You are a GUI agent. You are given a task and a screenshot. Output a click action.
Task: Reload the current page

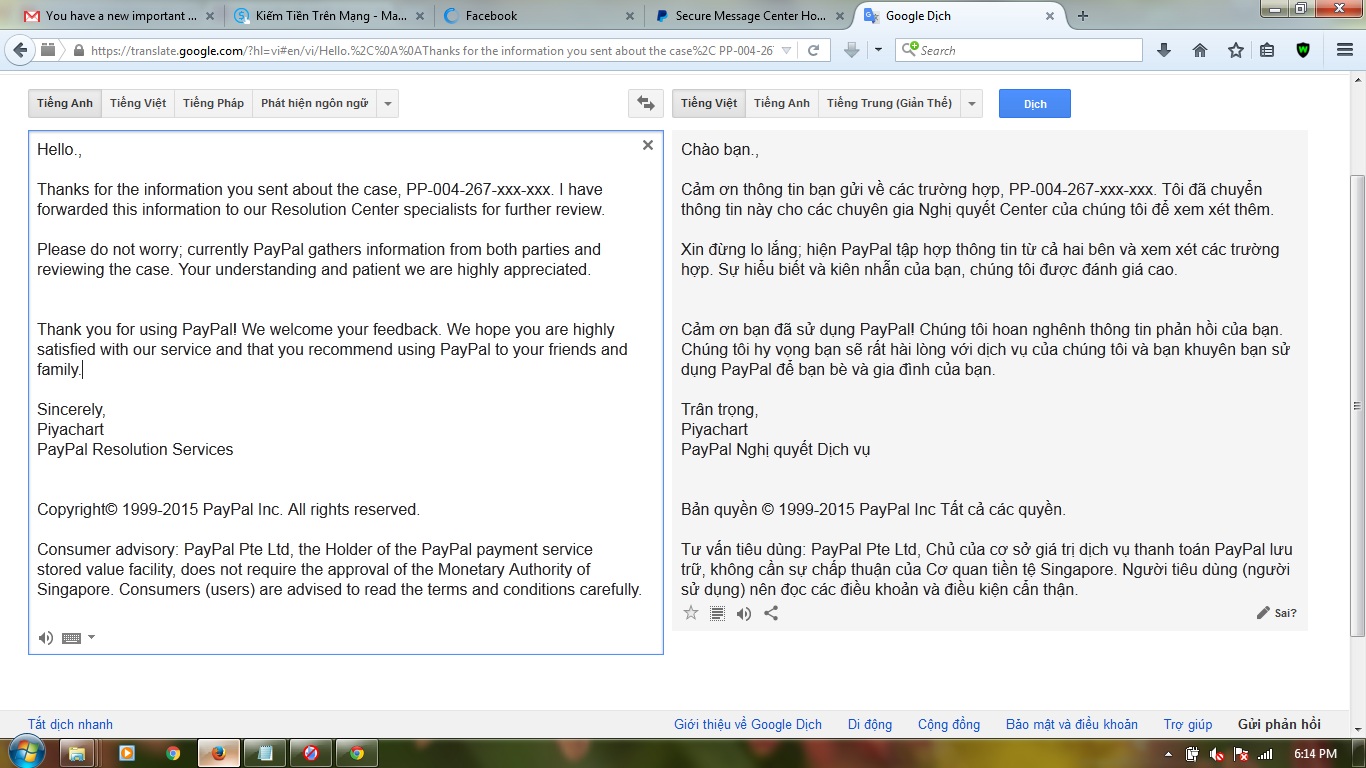[x=813, y=50]
